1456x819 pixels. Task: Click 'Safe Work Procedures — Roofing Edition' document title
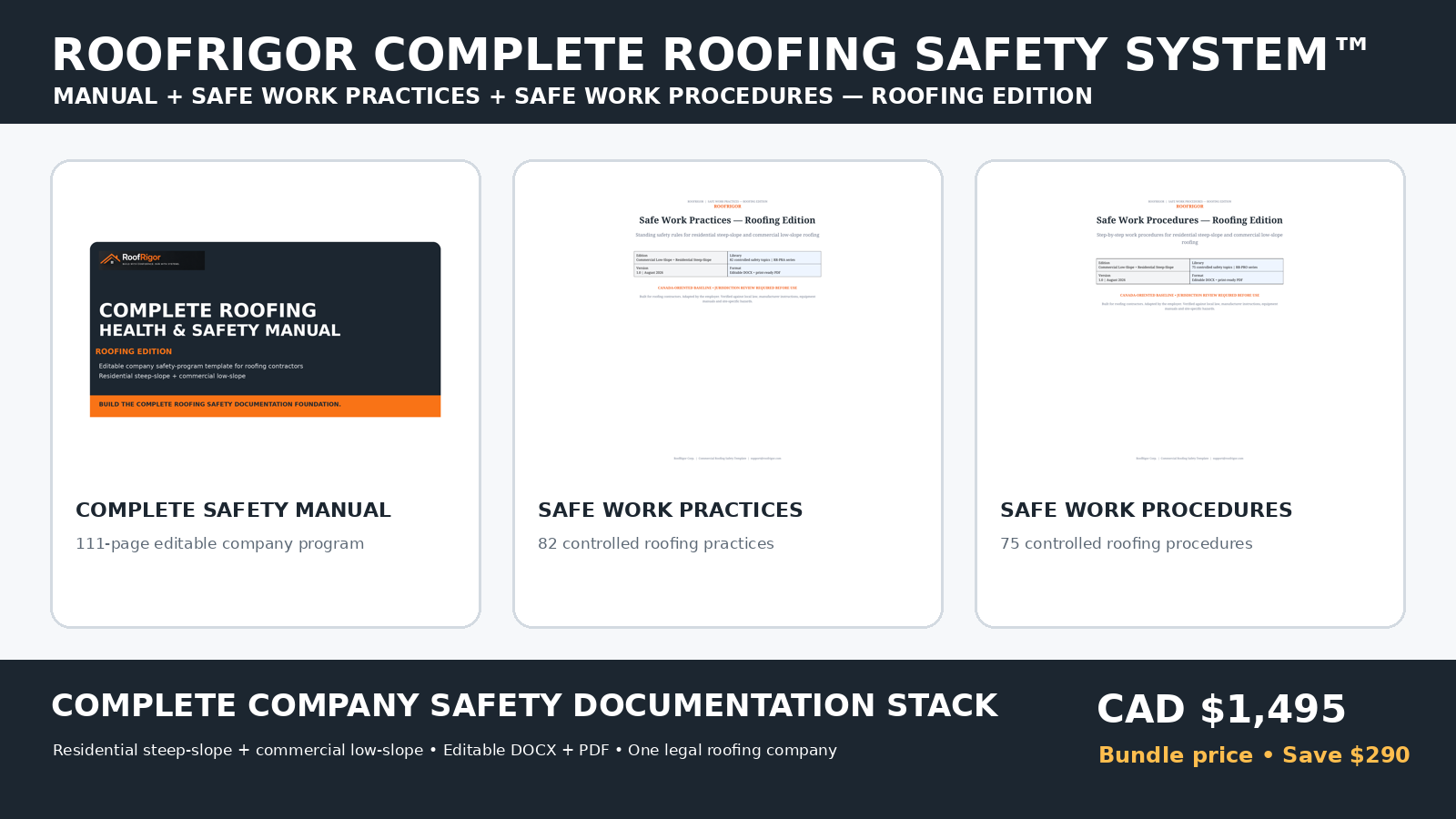coord(1189,220)
